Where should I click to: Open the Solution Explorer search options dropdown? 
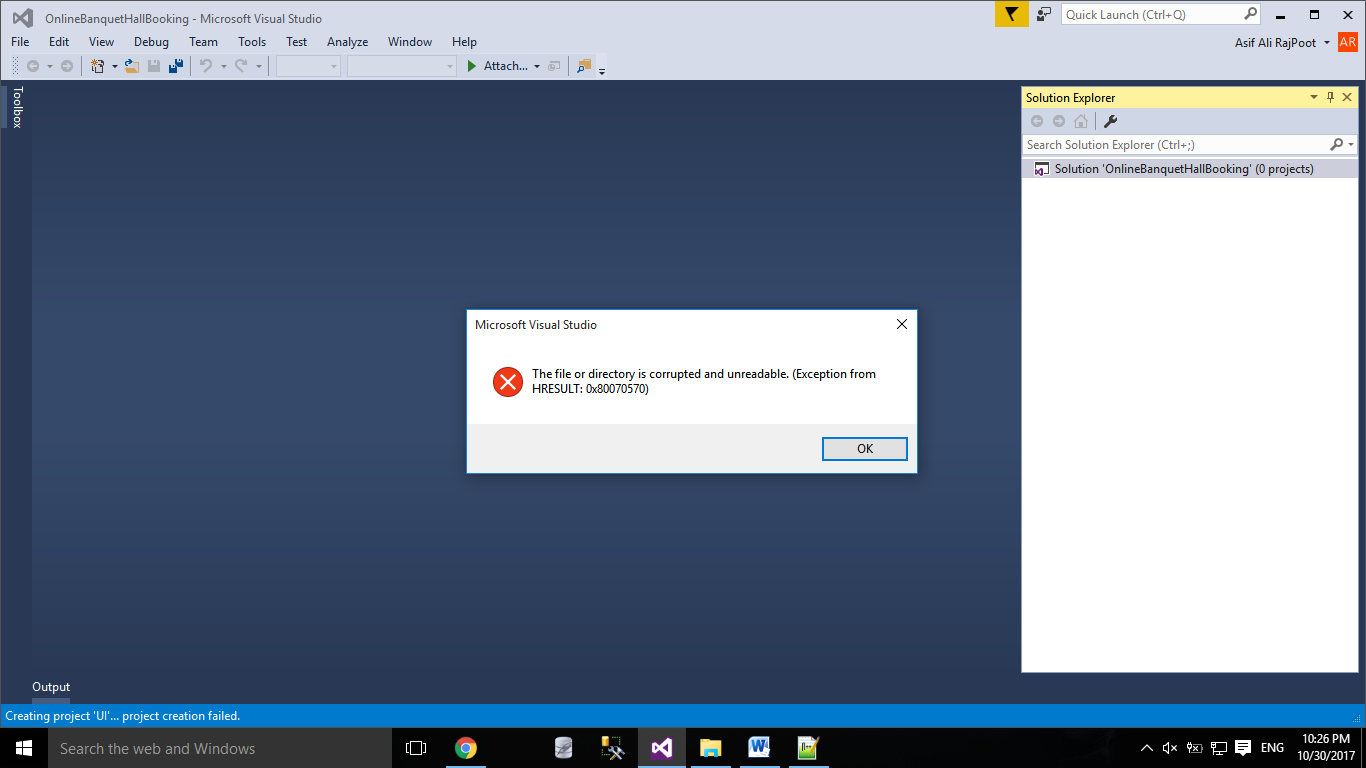pyautogui.click(x=1351, y=146)
